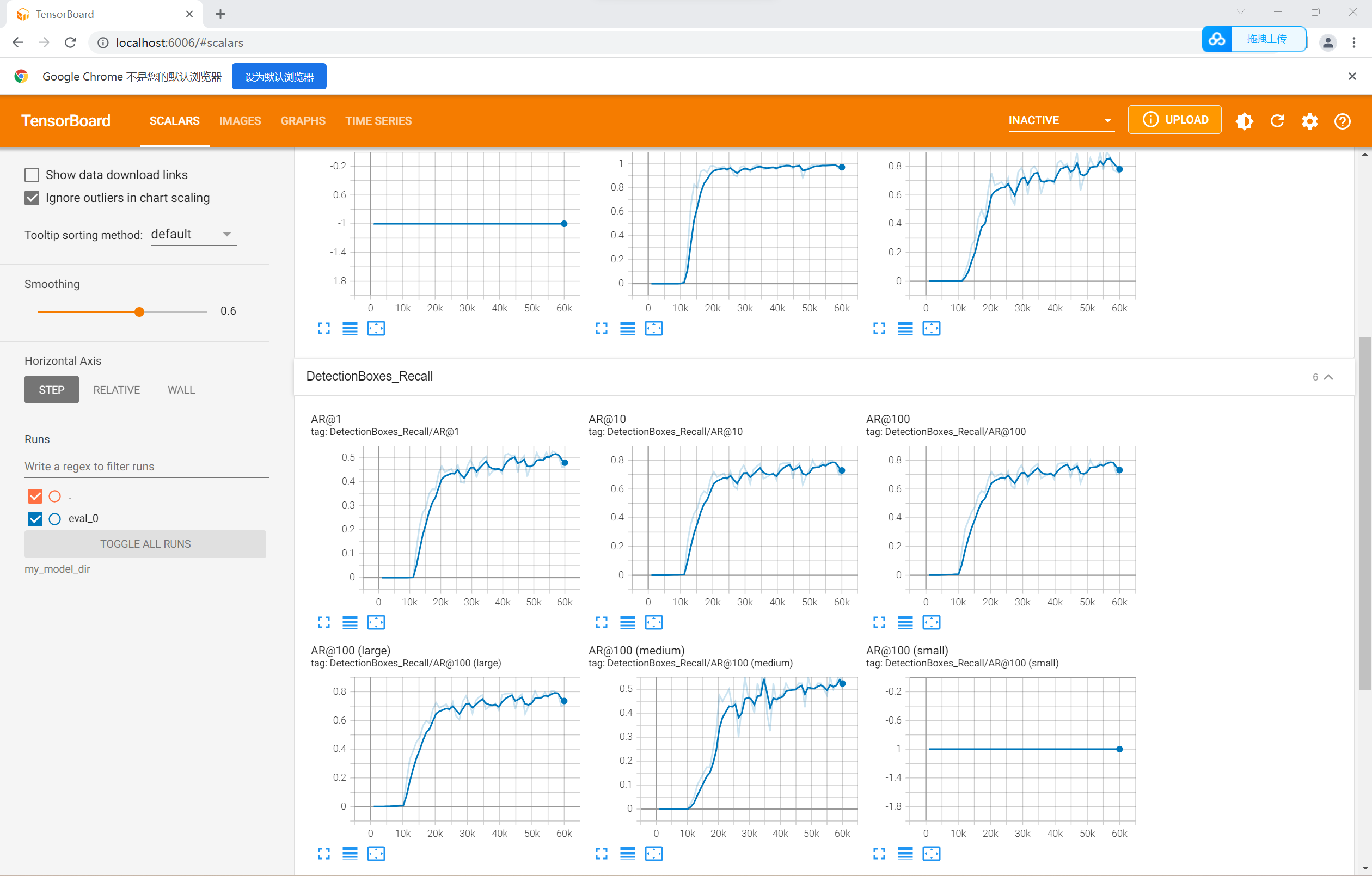The height and width of the screenshot is (876, 1372).
Task: Click the TensorBoard dark mode icon
Action: point(1244,121)
